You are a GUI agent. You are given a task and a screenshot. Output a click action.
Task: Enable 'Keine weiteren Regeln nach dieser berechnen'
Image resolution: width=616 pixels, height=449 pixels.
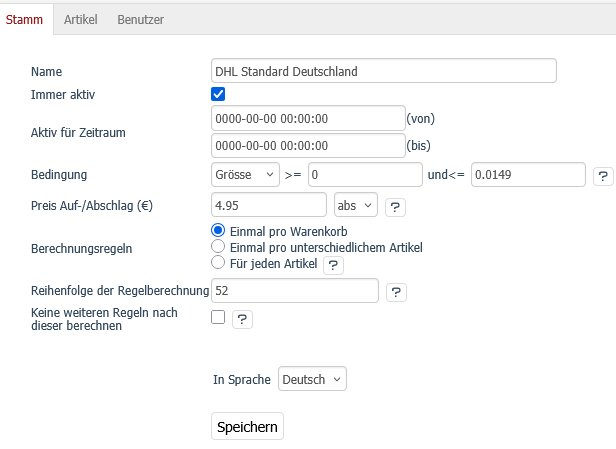click(x=218, y=318)
